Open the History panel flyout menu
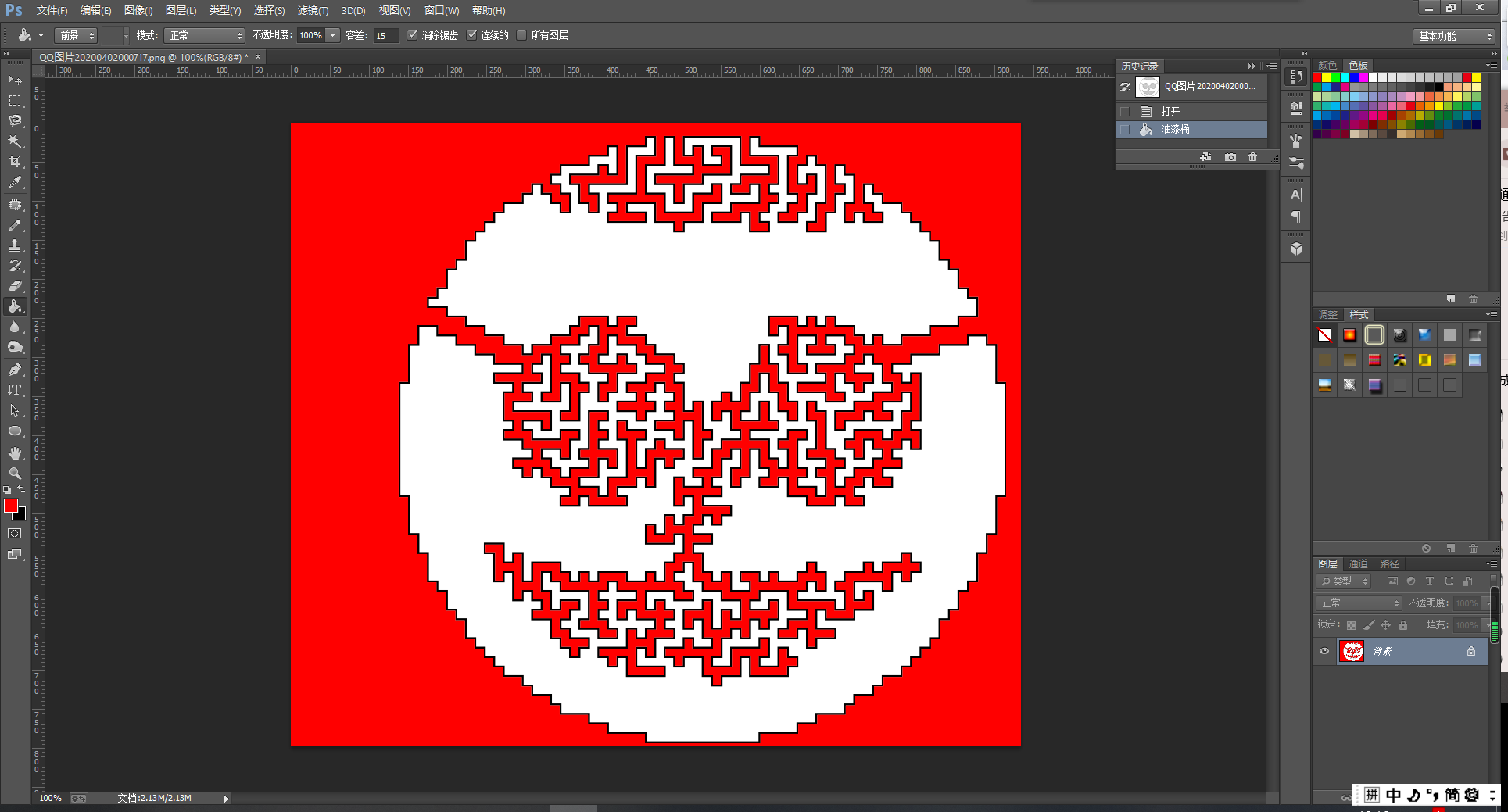The image size is (1508, 812). click(1271, 66)
